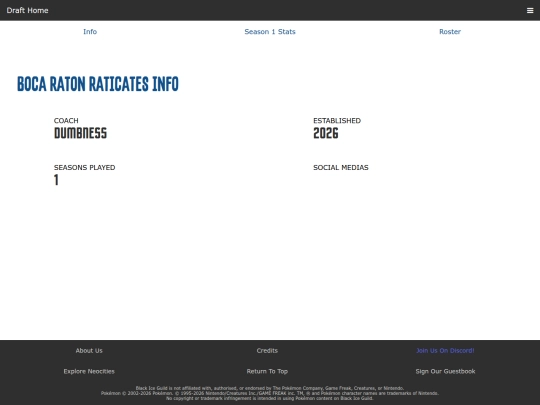Click the Seasons Played label
The image size is (540, 405).
point(84,167)
